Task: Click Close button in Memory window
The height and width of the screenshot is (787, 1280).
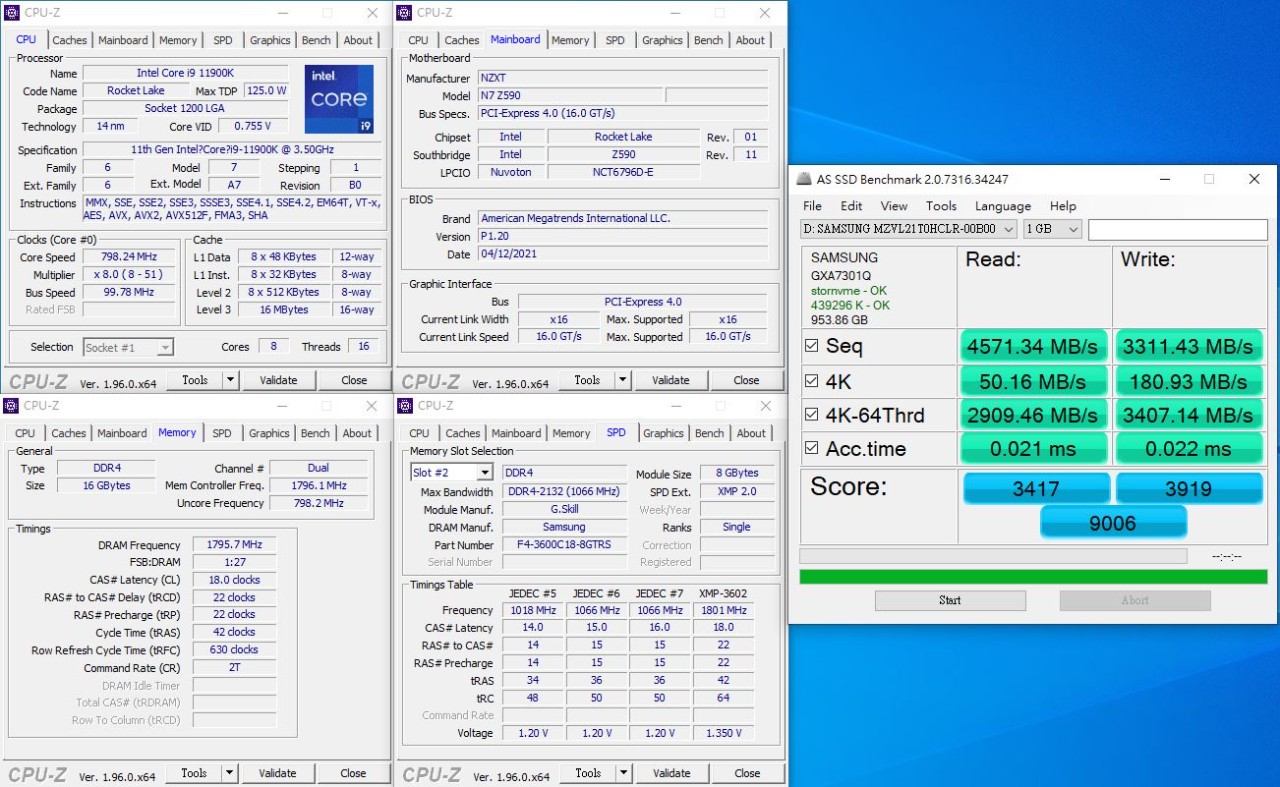Action: 353,773
